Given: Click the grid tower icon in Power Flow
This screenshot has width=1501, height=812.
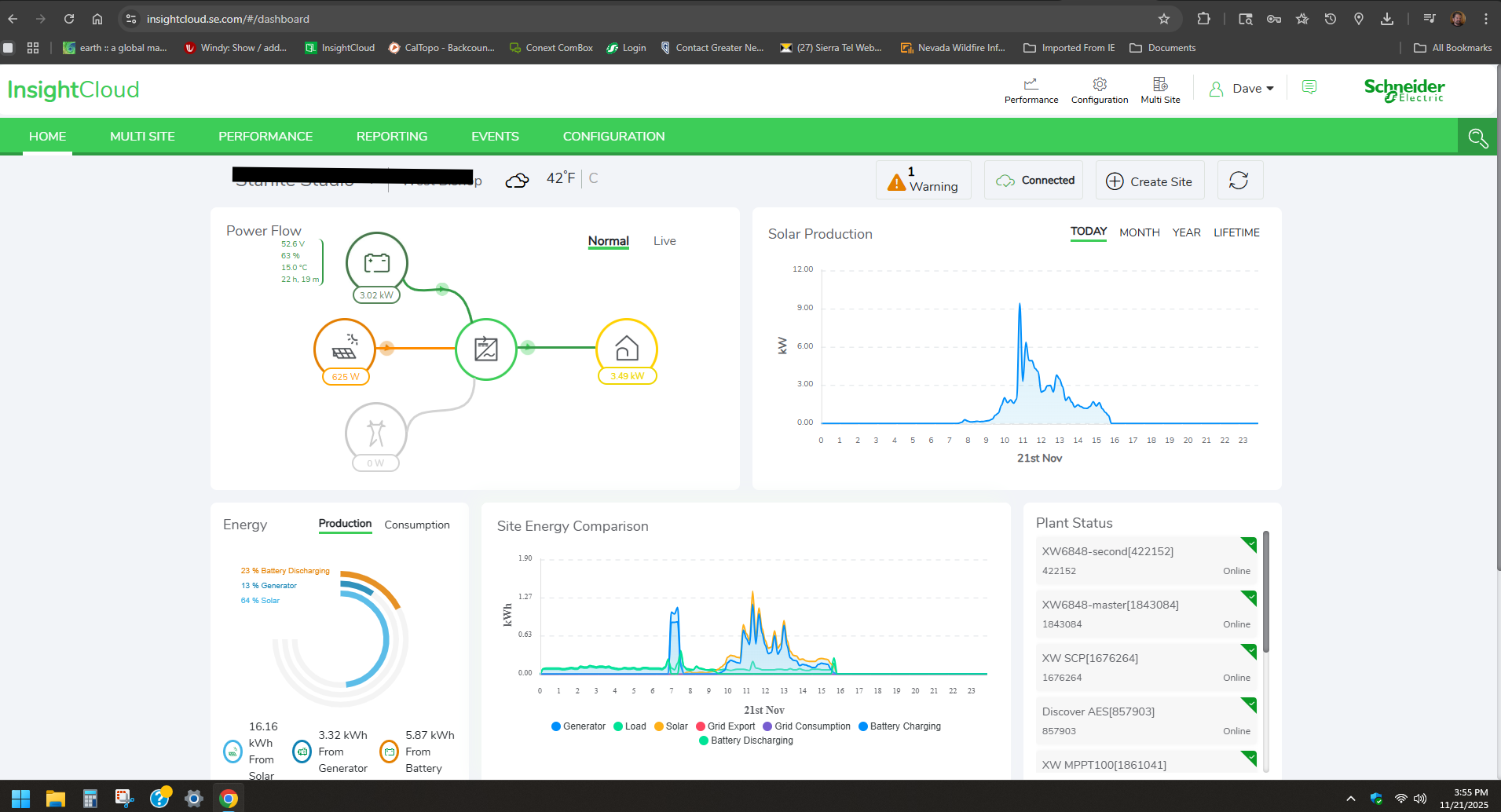Looking at the screenshot, I should (376, 433).
